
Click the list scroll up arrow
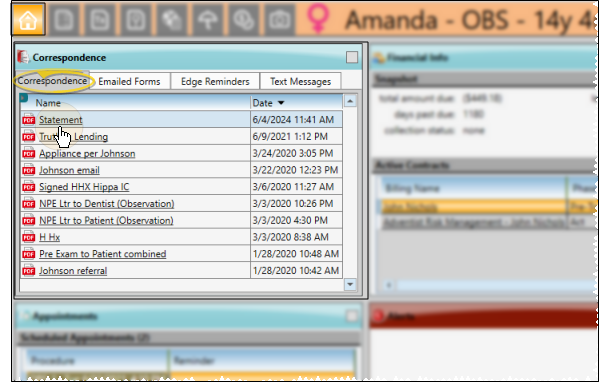point(350,101)
